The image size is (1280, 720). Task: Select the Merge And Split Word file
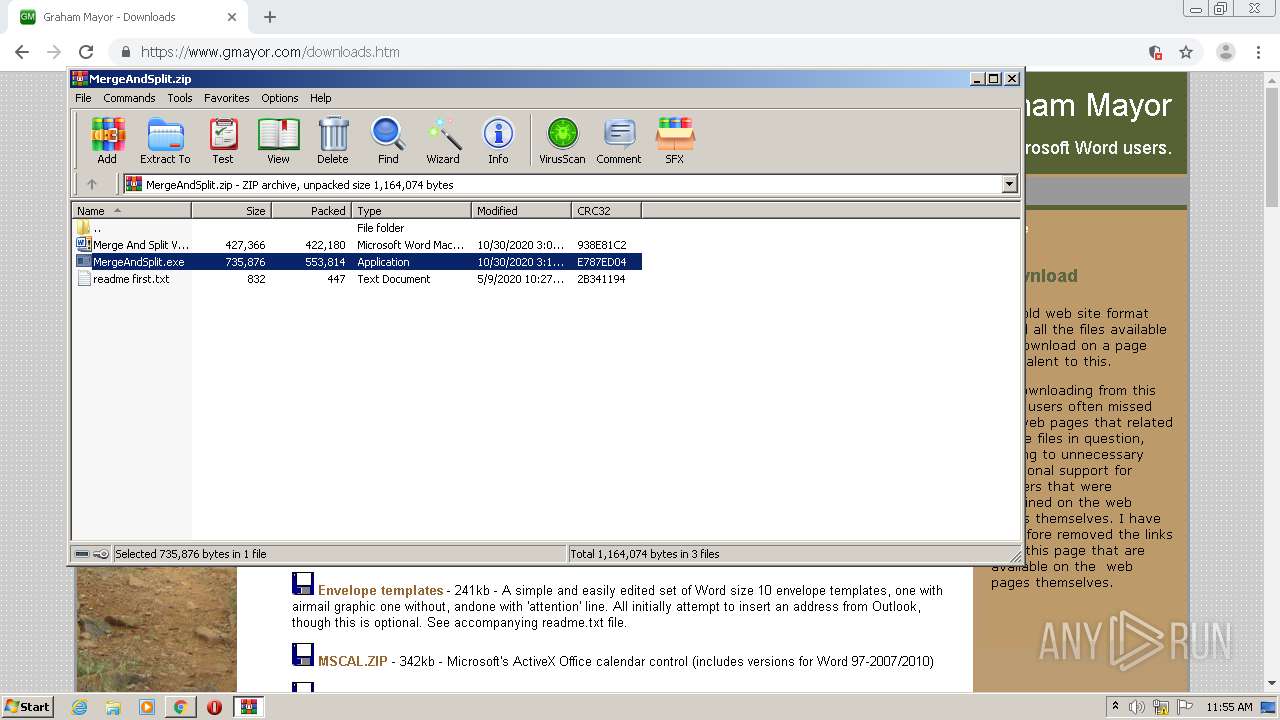point(357,245)
